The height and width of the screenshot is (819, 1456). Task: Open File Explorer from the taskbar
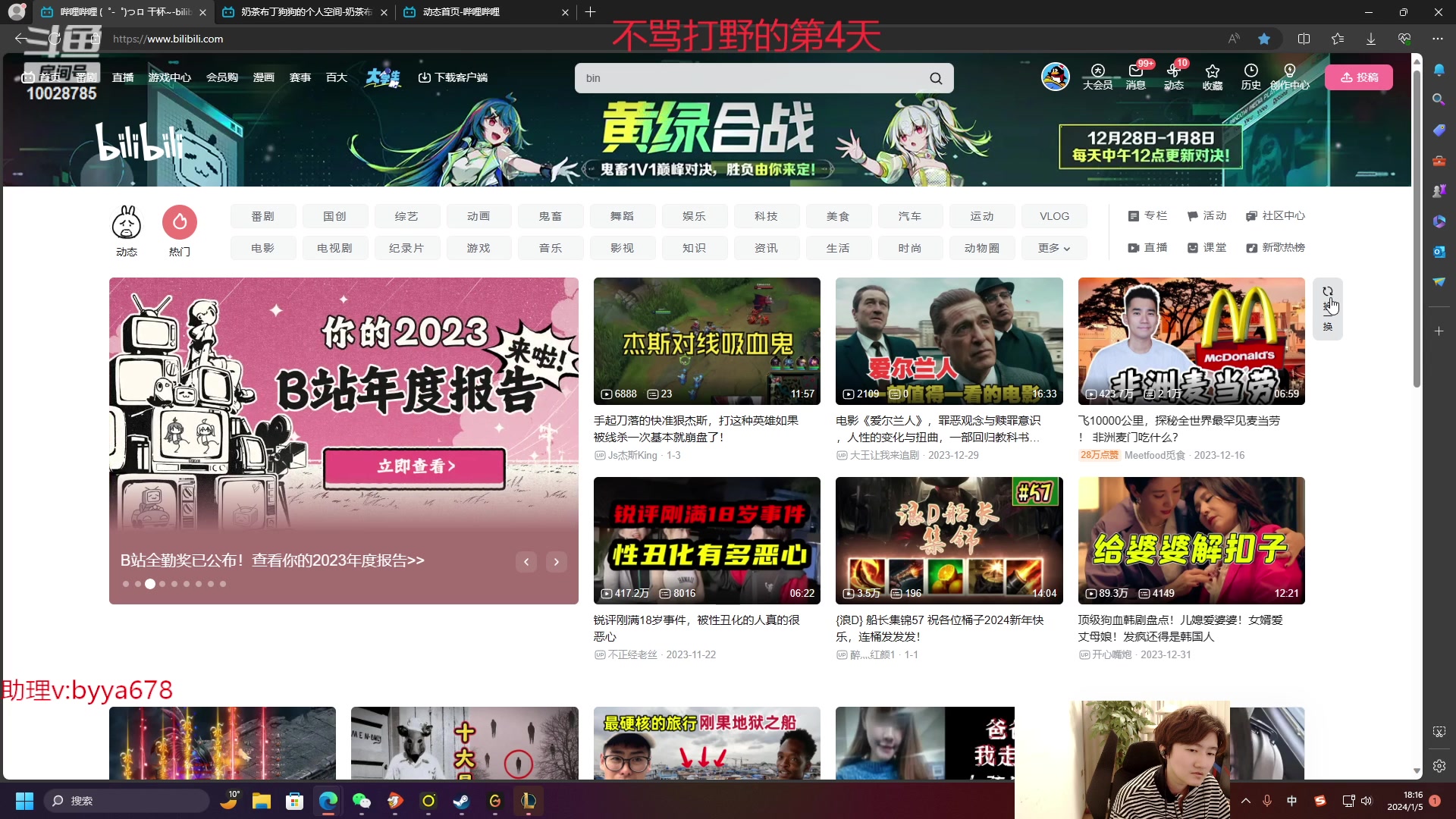click(x=262, y=801)
